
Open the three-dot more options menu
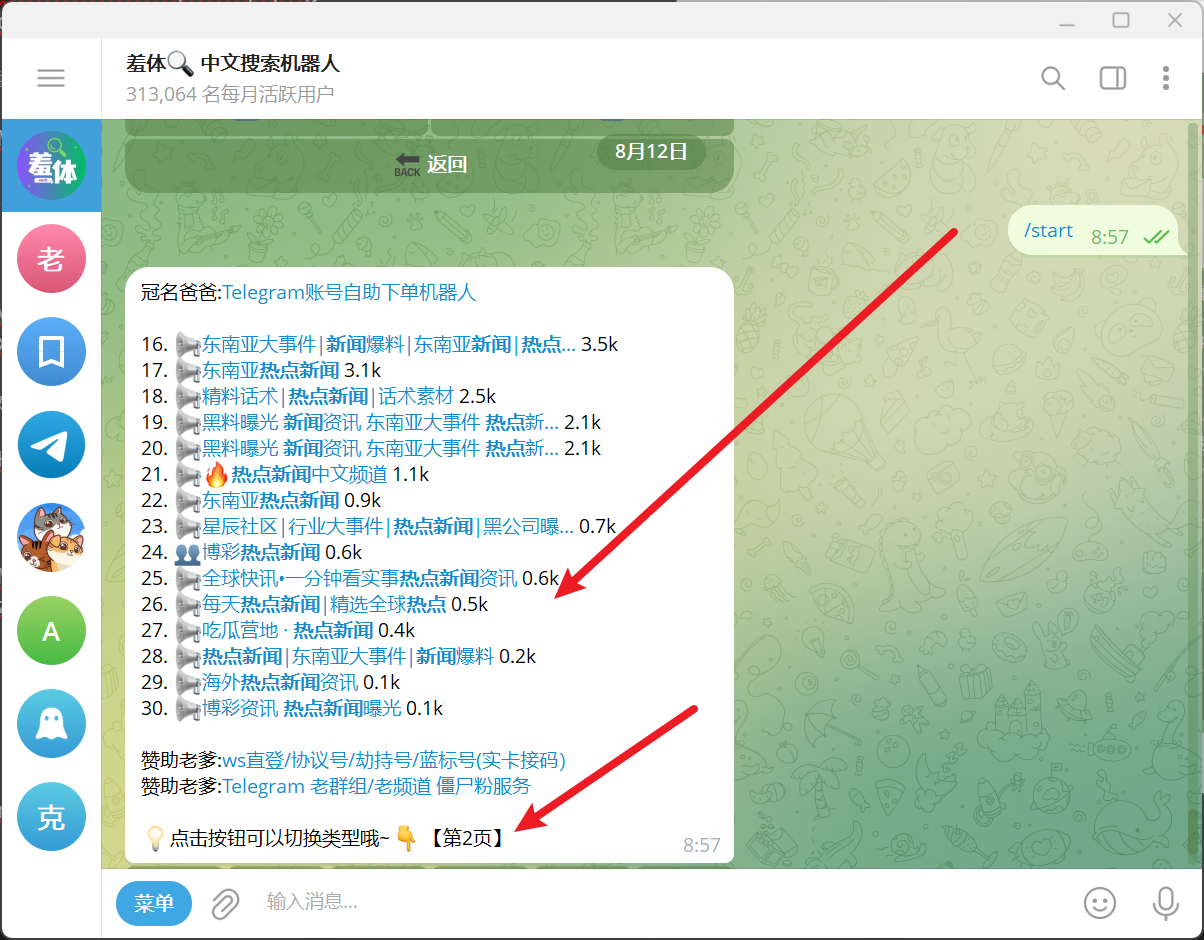point(1165,78)
